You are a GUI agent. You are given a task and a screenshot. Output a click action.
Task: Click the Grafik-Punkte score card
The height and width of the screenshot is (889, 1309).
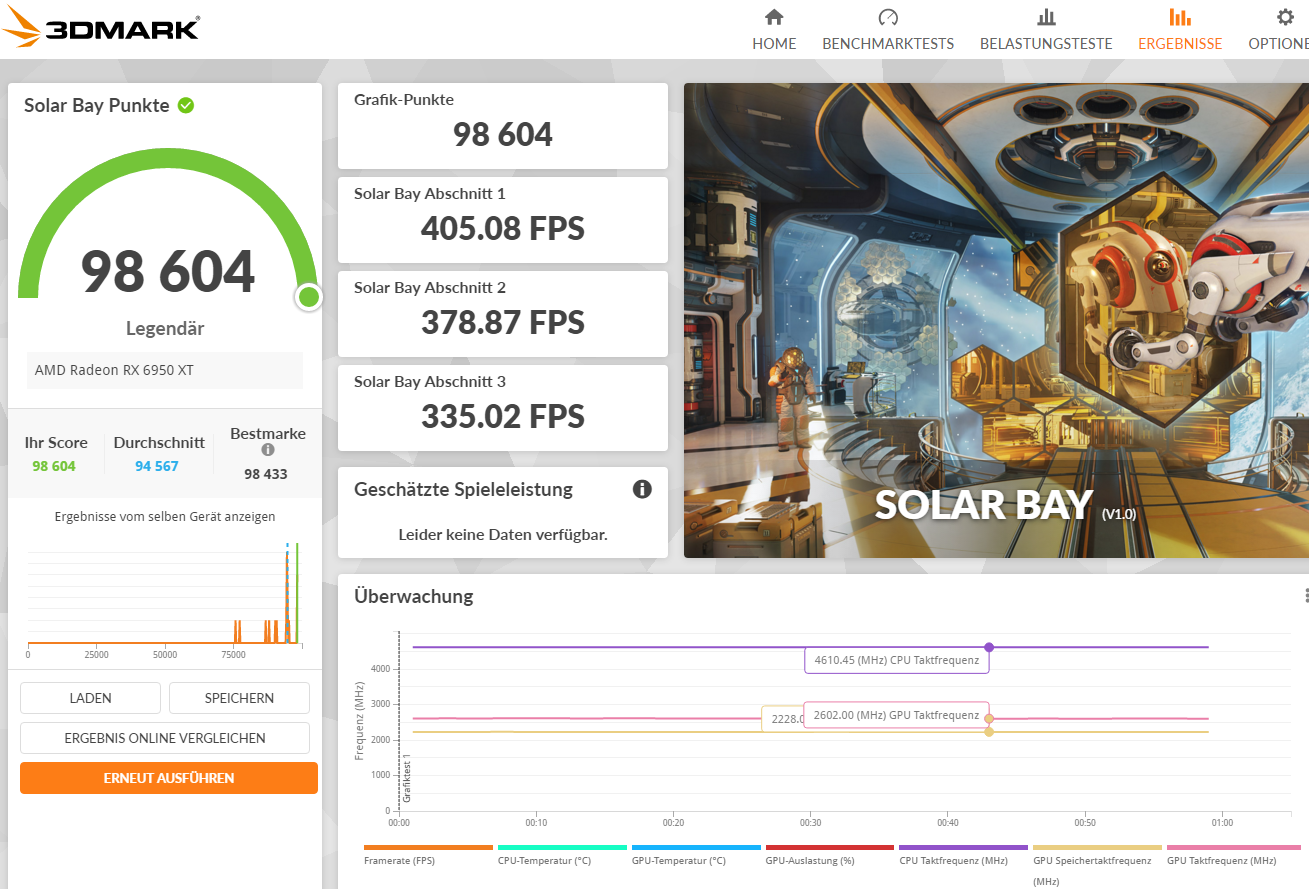(503, 126)
